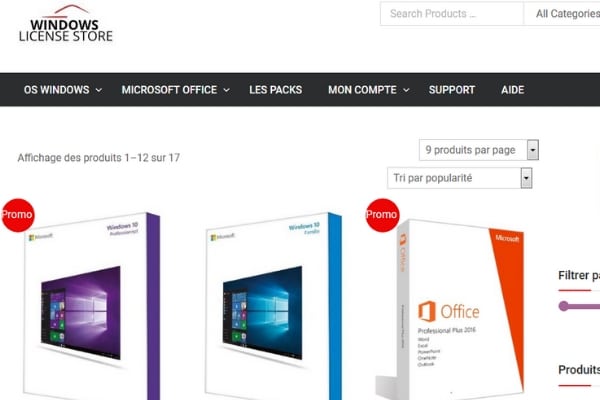Click the purple price filter slider handle
This screenshot has height=400, width=600.
564,306
